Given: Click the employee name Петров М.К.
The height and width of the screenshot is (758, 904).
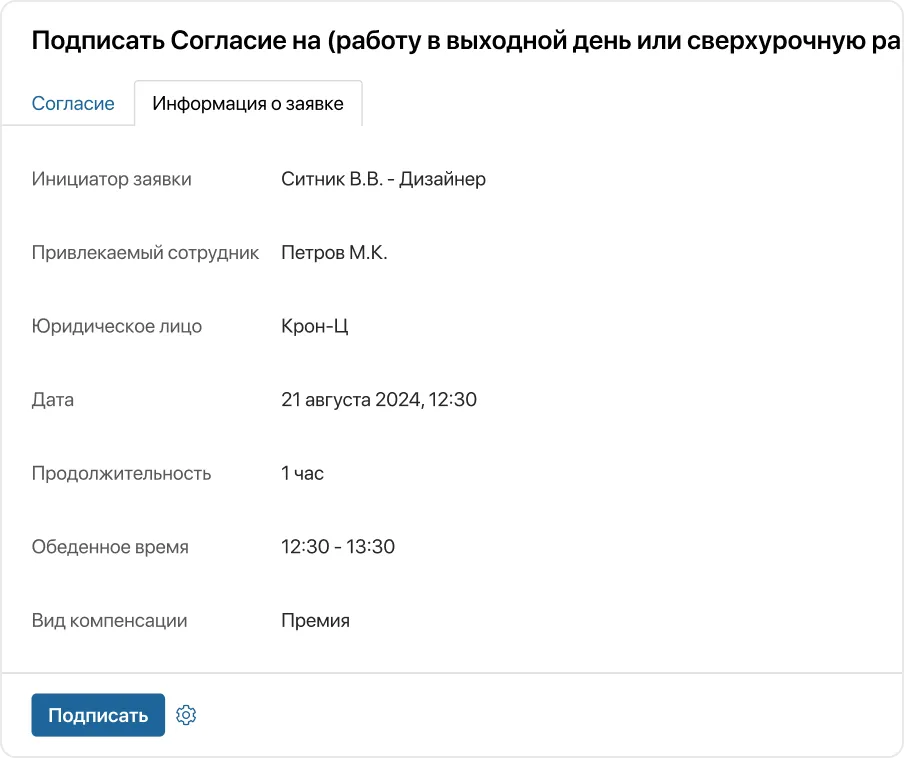Looking at the screenshot, I should (334, 253).
